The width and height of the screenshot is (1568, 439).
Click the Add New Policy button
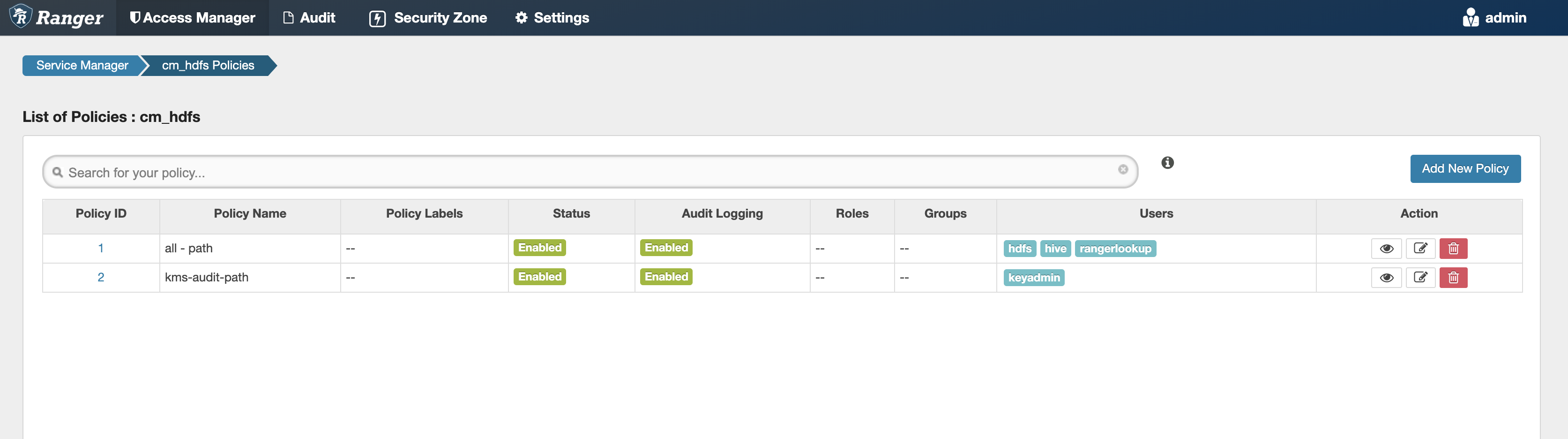point(1464,169)
